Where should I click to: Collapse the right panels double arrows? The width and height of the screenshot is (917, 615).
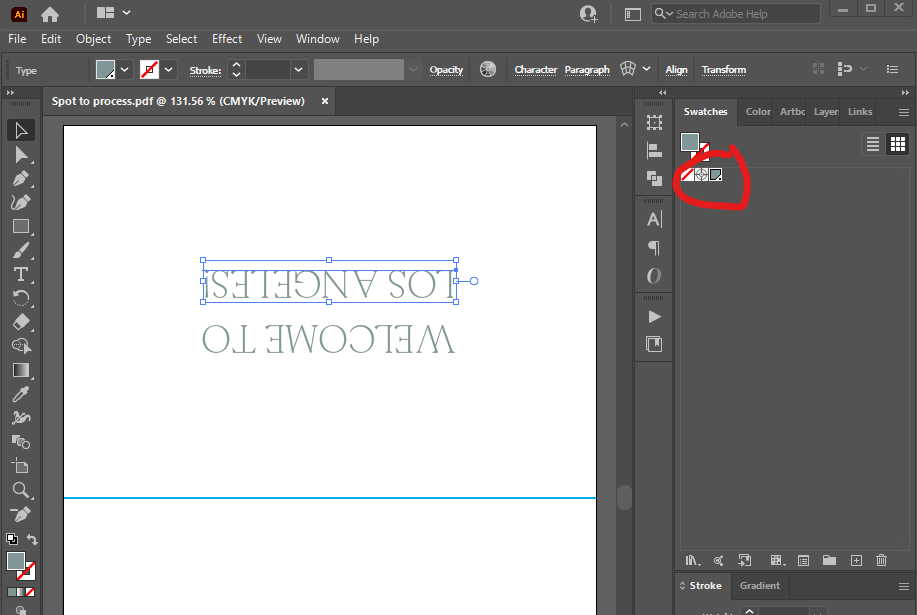point(905,92)
